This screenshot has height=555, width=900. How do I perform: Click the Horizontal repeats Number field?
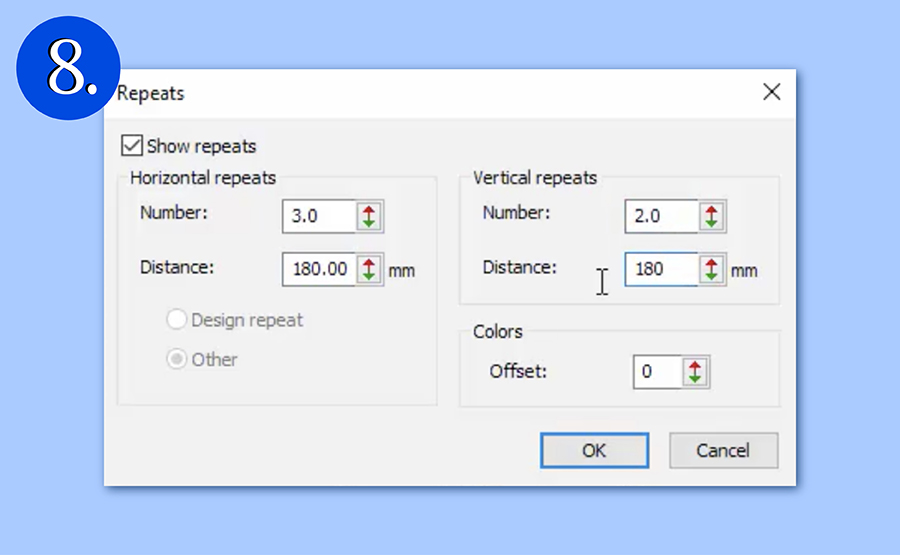(318, 216)
